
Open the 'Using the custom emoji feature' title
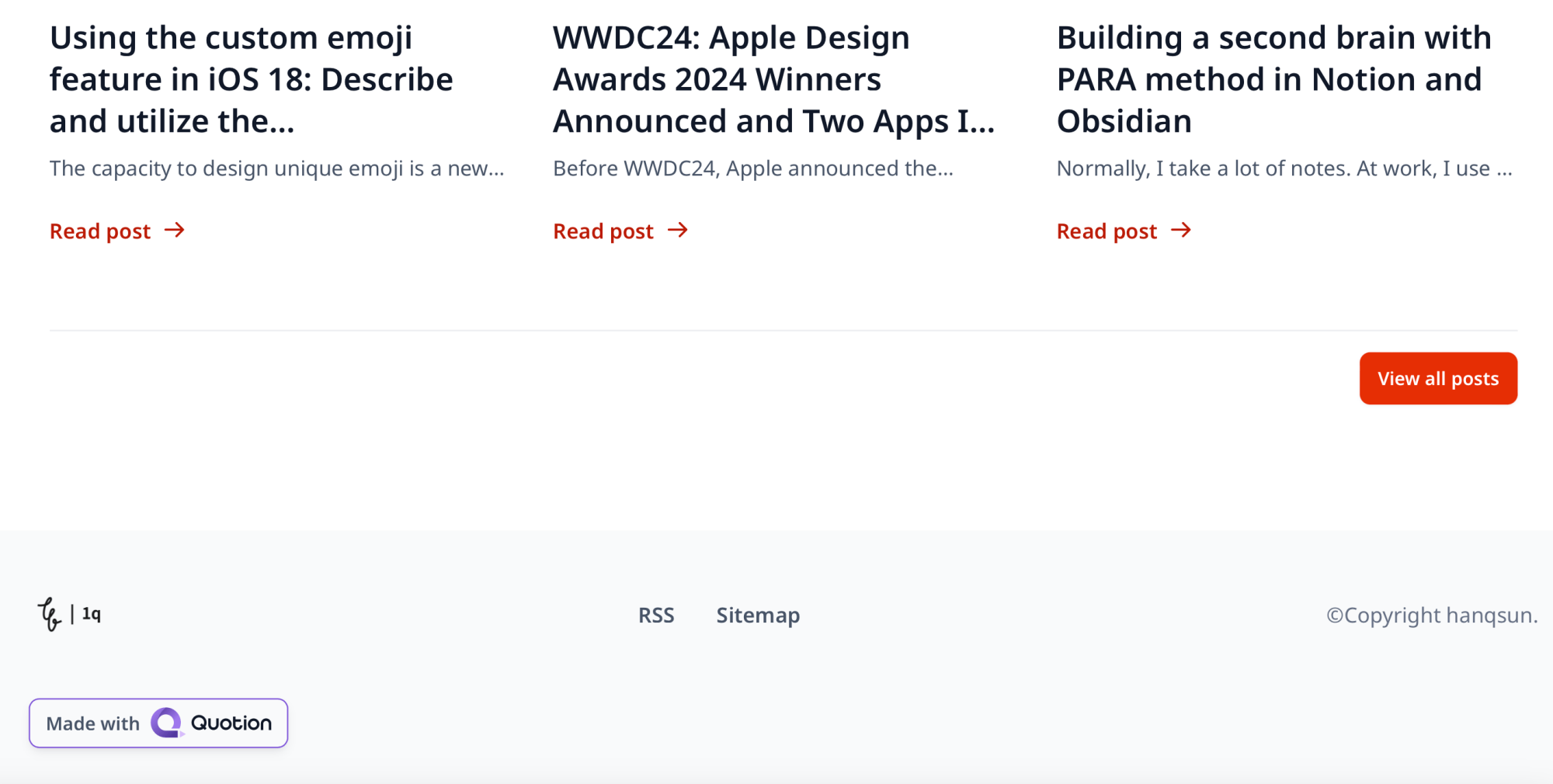coord(252,79)
